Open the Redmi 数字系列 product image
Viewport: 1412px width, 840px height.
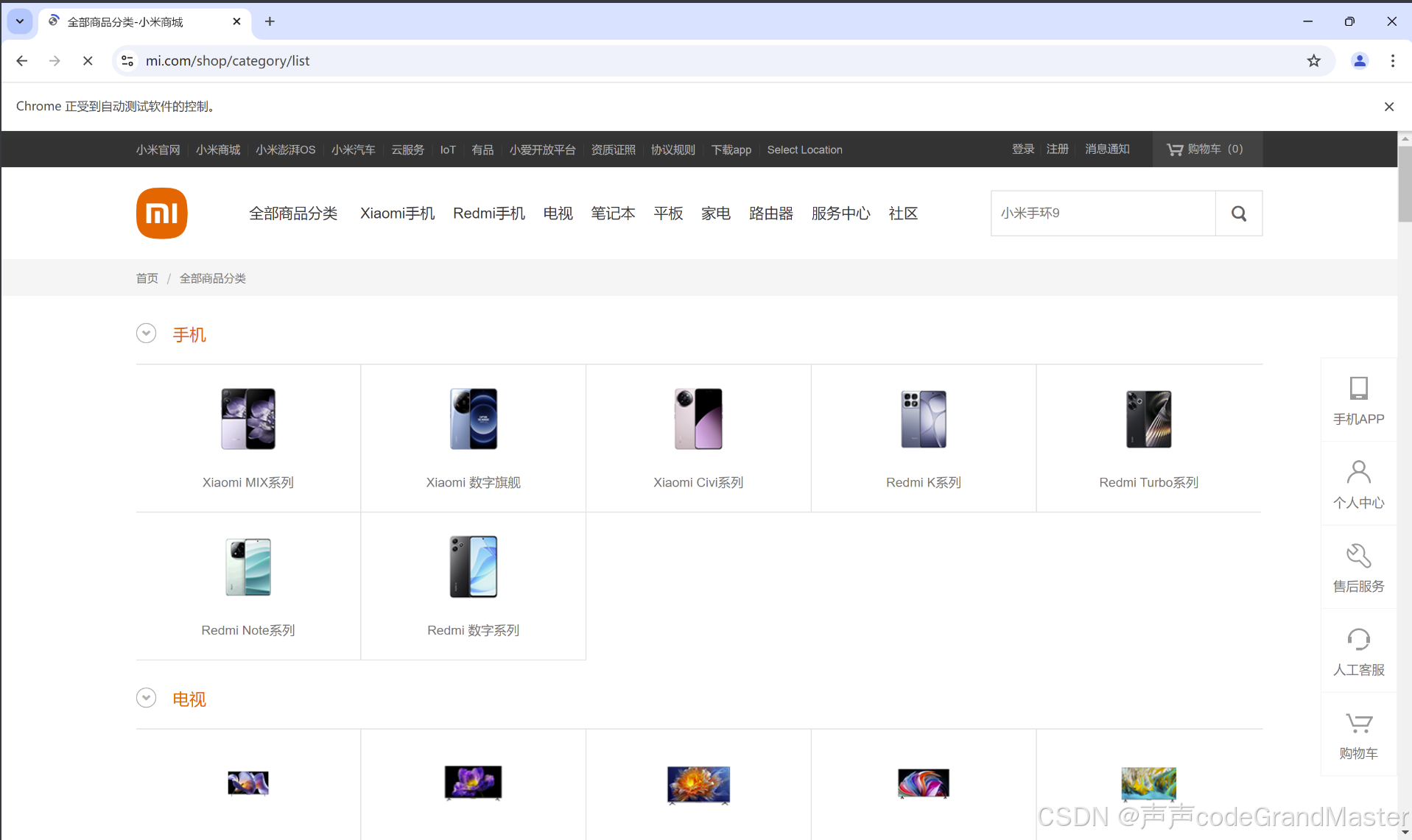(x=474, y=567)
